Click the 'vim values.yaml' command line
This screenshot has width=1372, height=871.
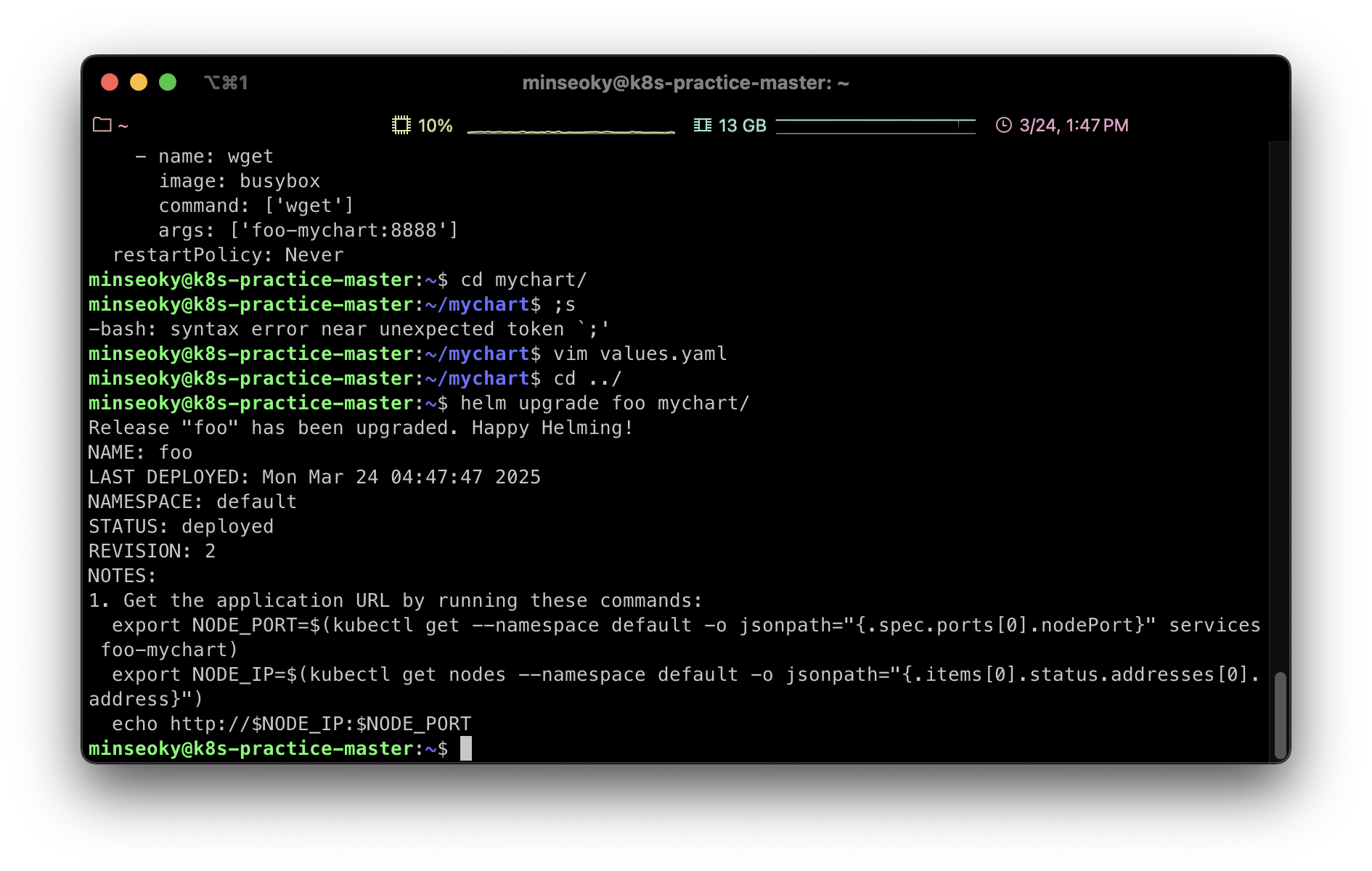pyautogui.click(x=639, y=353)
